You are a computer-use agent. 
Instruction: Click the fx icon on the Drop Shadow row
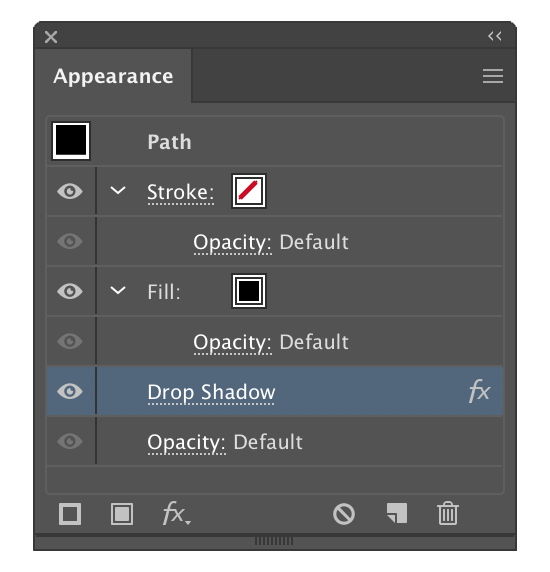pos(479,391)
